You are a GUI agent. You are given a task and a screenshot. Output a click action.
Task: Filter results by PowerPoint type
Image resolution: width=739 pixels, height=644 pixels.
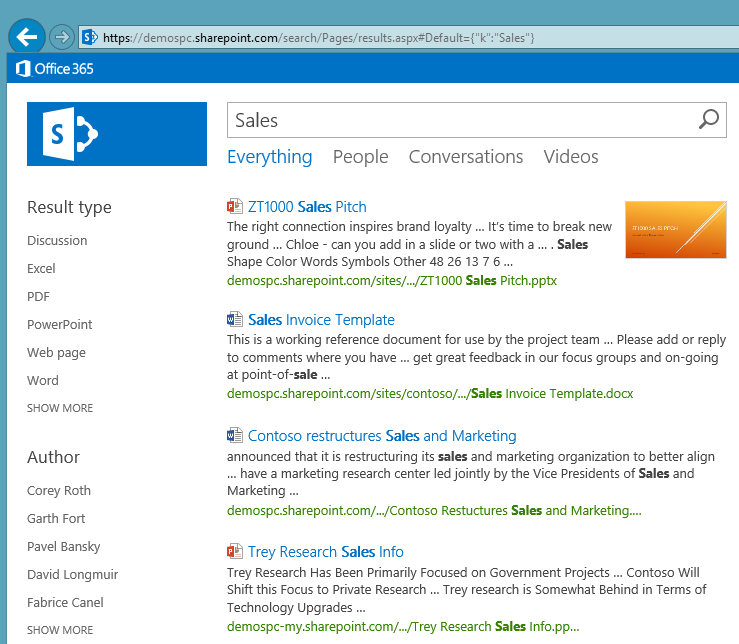[x=59, y=325]
